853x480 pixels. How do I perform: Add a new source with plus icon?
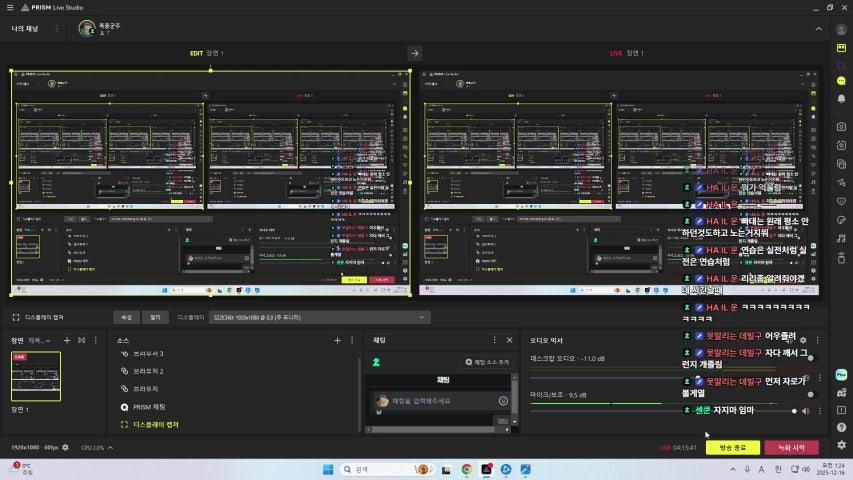pos(337,340)
